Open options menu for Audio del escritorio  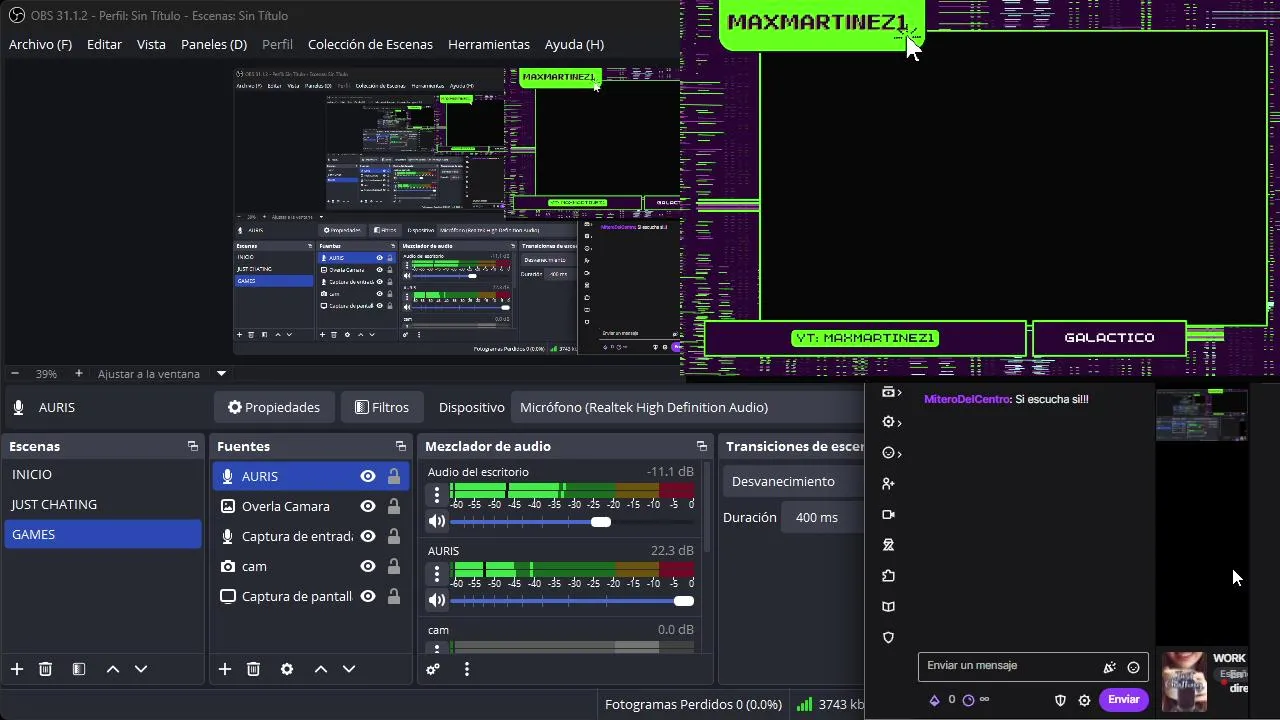click(436, 494)
